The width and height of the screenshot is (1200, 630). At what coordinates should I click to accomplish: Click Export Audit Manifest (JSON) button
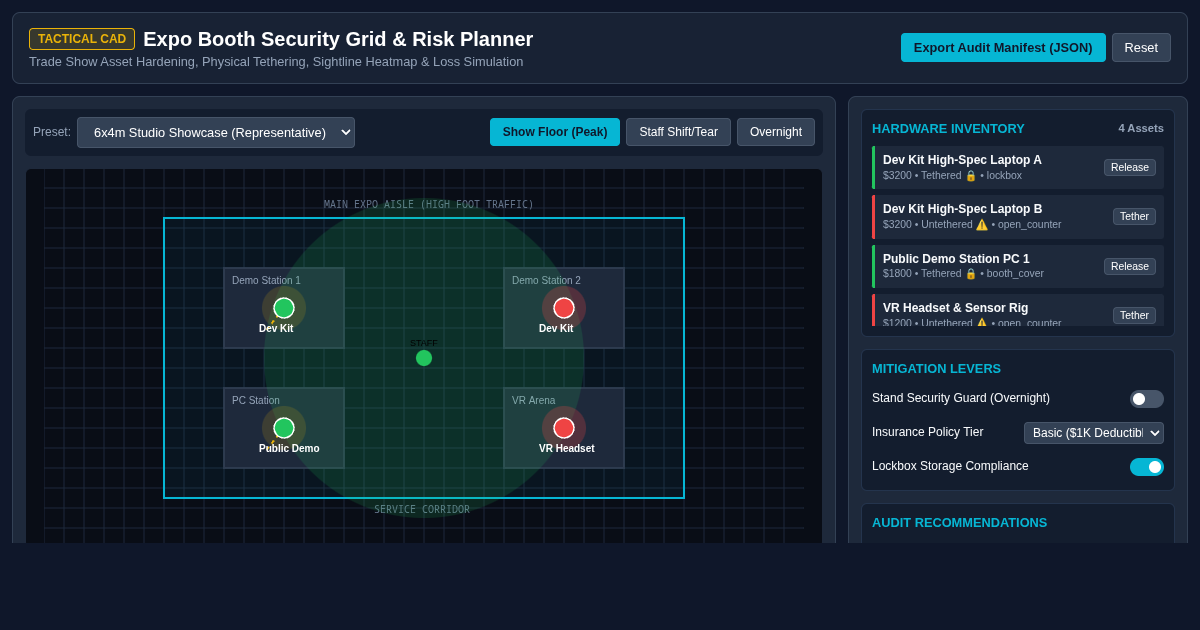click(x=1003, y=47)
